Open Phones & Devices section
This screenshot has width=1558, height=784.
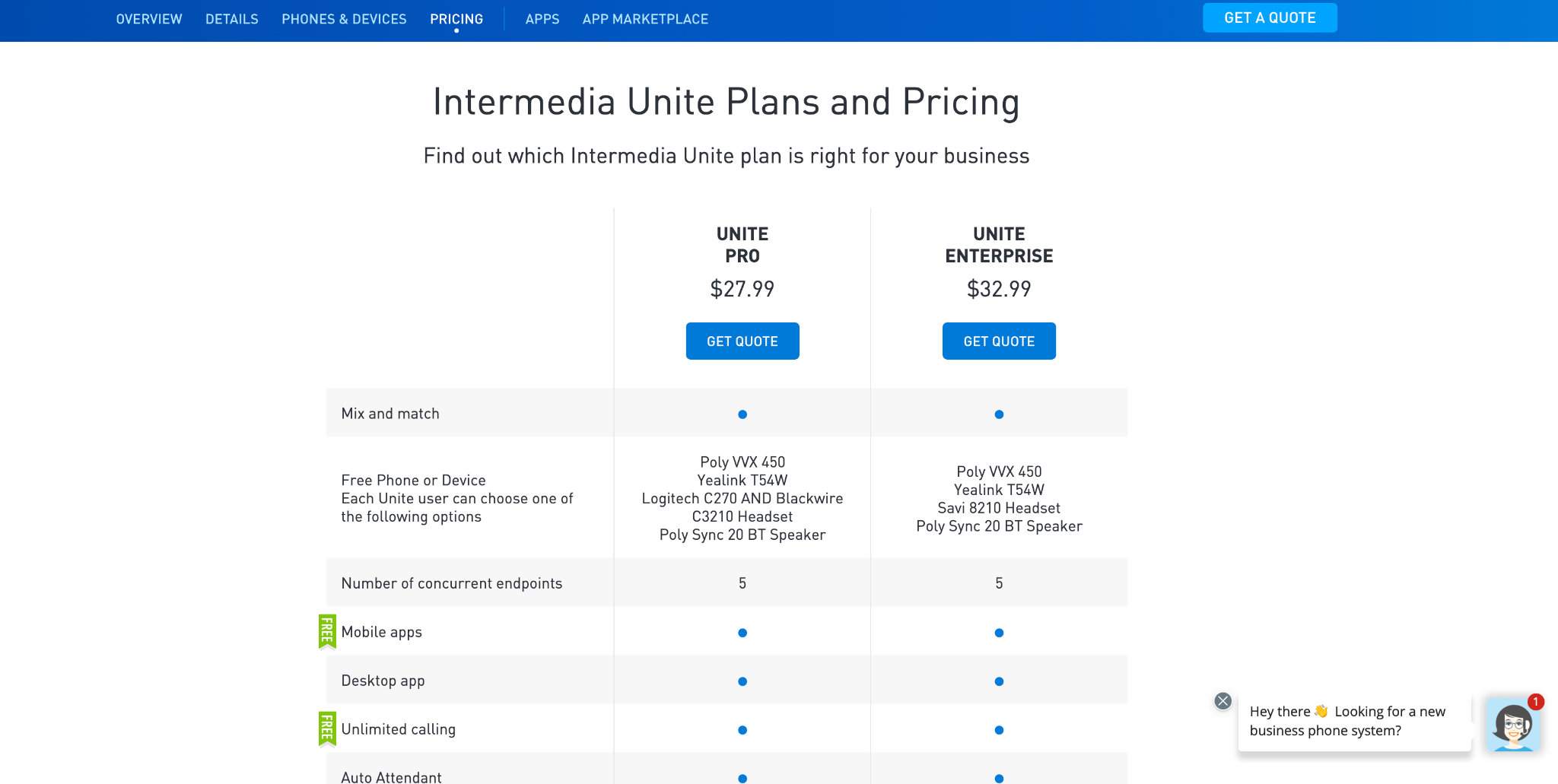click(x=344, y=19)
